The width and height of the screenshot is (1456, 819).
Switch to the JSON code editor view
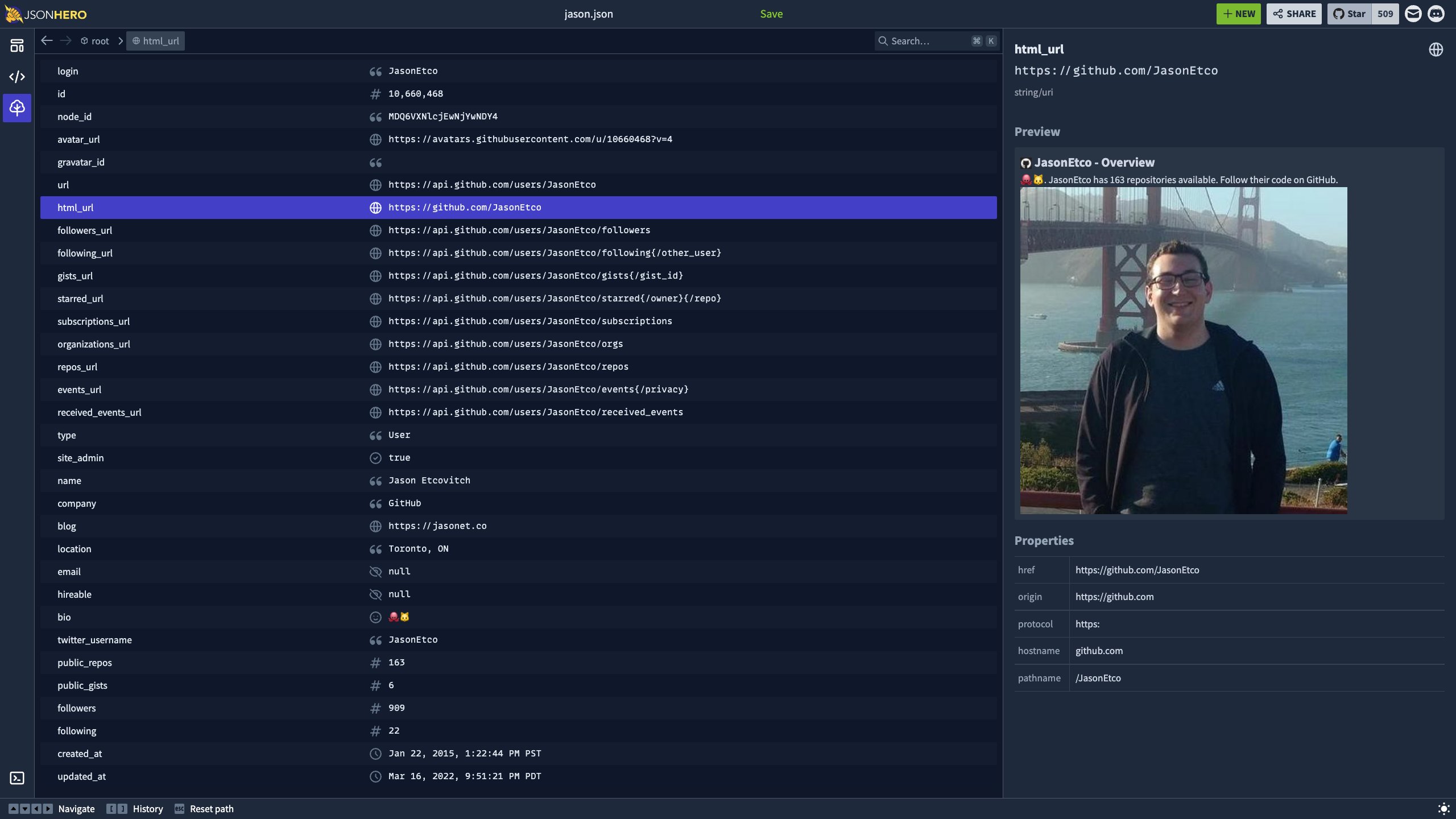(x=17, y=77)
